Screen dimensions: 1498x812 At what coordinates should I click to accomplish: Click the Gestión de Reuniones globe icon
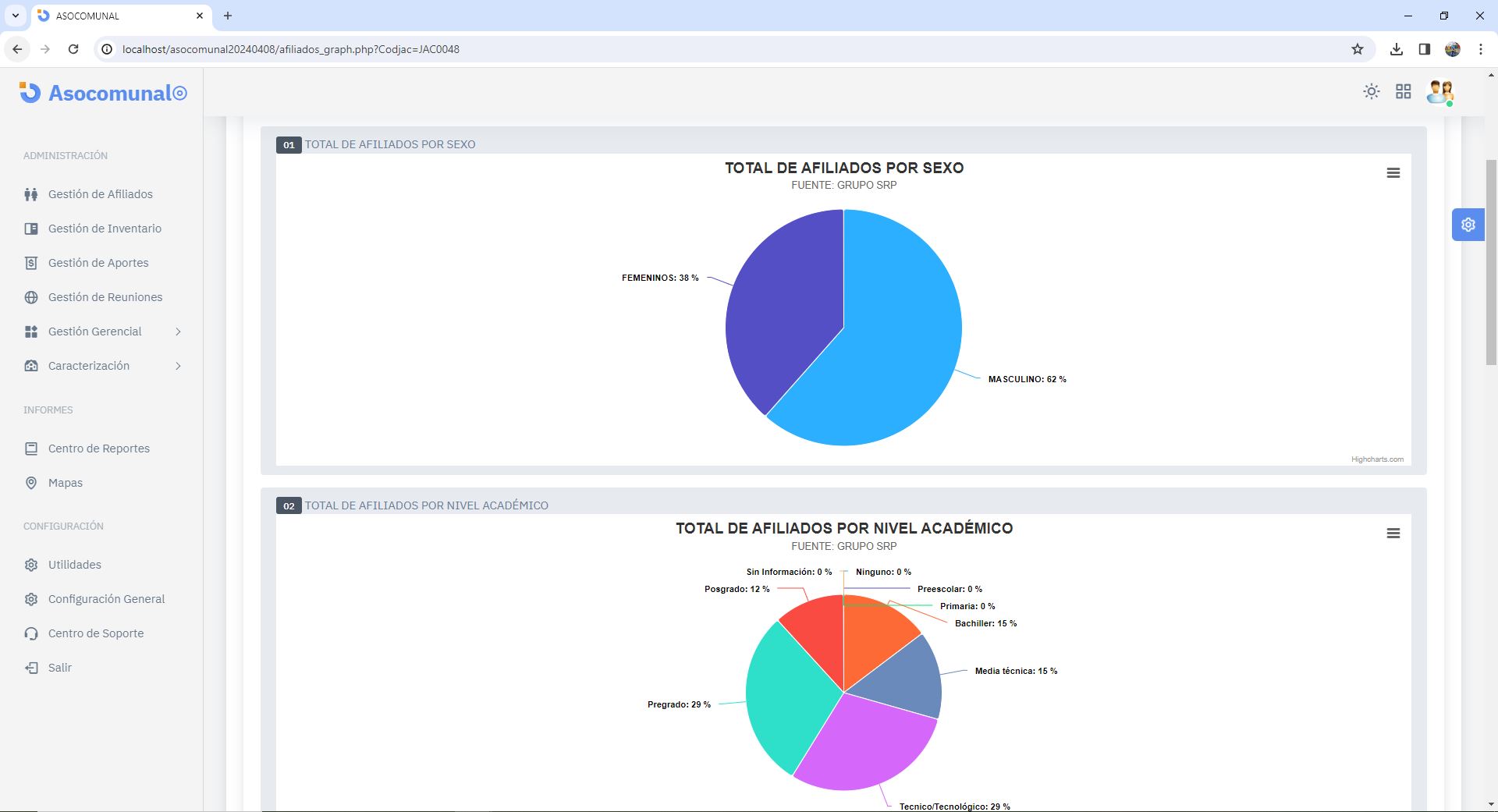(x=31, y=297)
